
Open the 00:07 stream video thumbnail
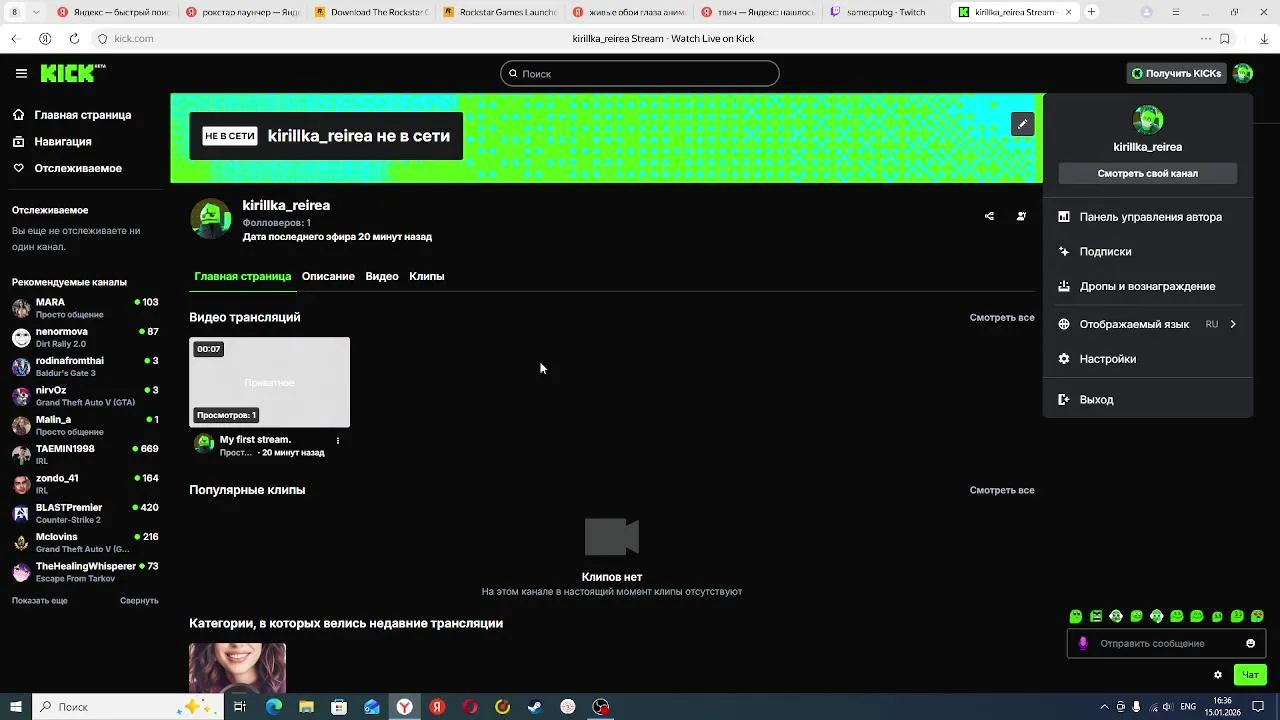coord(270,382)
